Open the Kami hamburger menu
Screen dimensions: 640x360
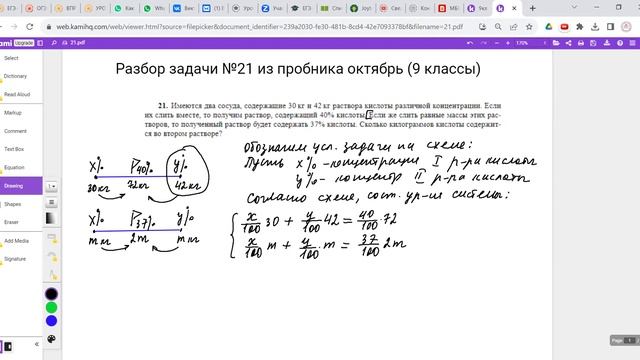coord(633,43)
